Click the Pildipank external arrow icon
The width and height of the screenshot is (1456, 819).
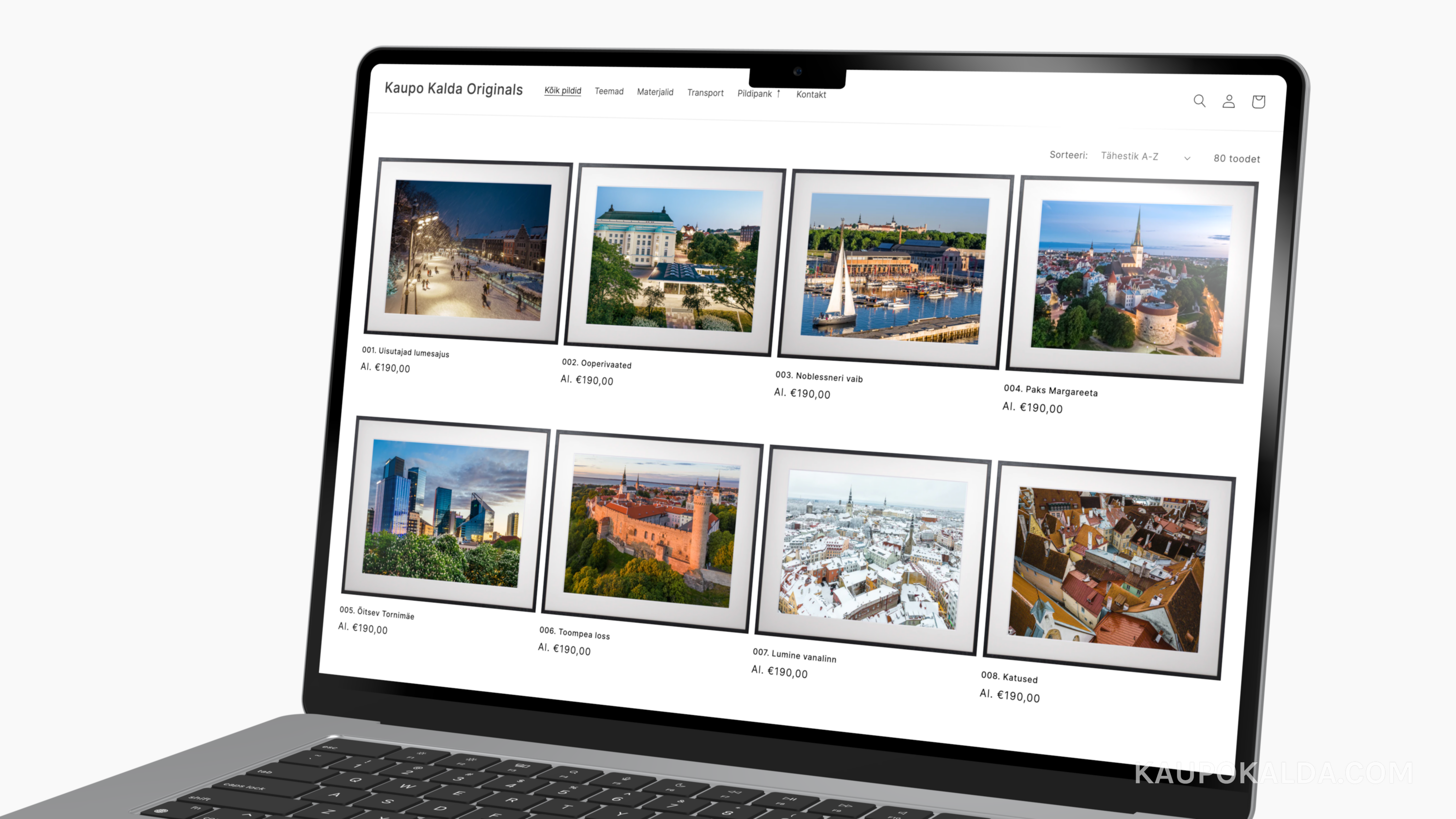pyautogui.click(x=778, y=93)
